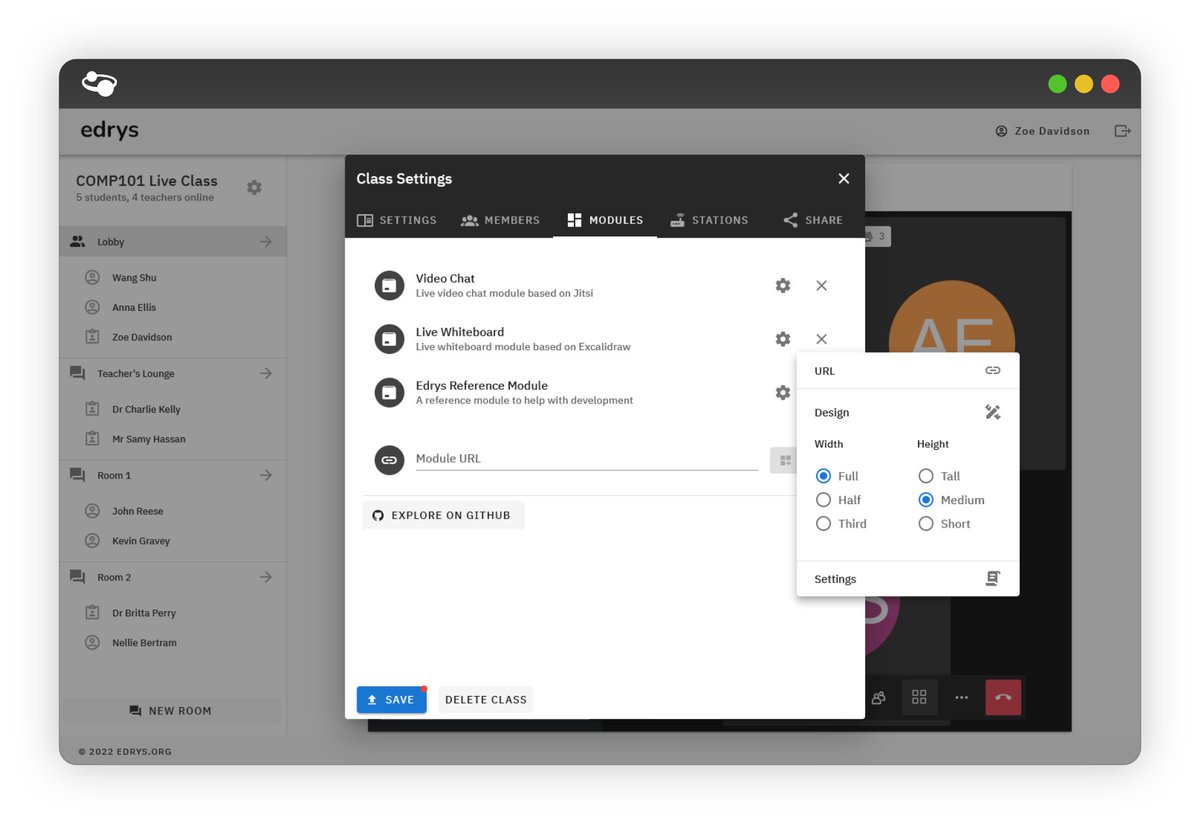Remove the Video Chat module
The image size is (1200, 824).
(x=821, y=286)
